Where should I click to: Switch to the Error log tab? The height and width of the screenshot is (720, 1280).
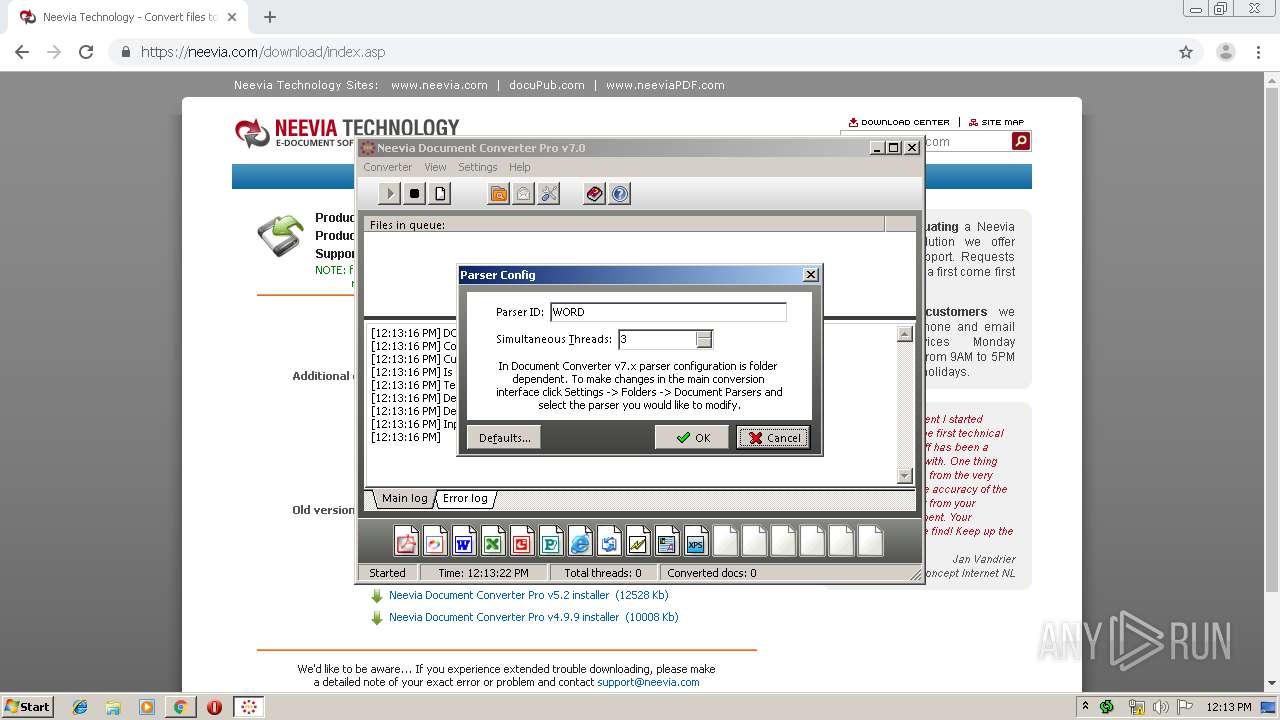click(x=465, y=498)
